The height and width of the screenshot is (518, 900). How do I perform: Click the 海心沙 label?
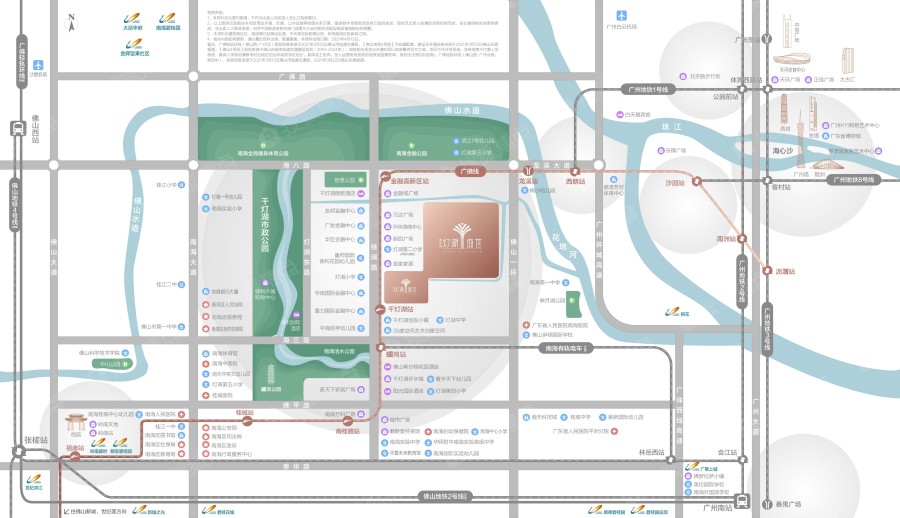[x=782, y=151]
